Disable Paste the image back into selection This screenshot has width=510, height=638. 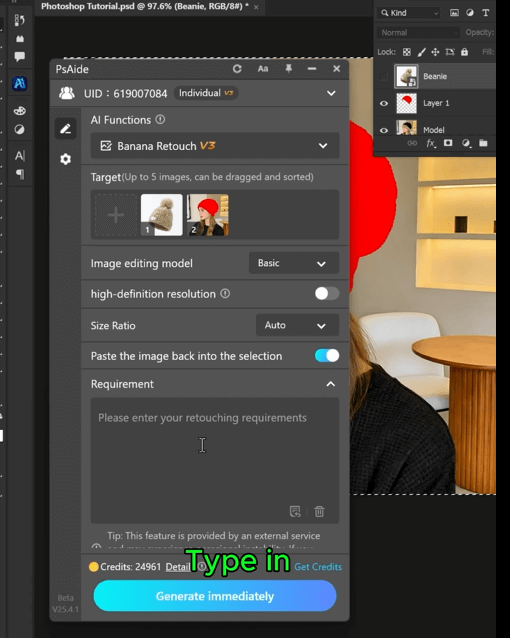326,356
